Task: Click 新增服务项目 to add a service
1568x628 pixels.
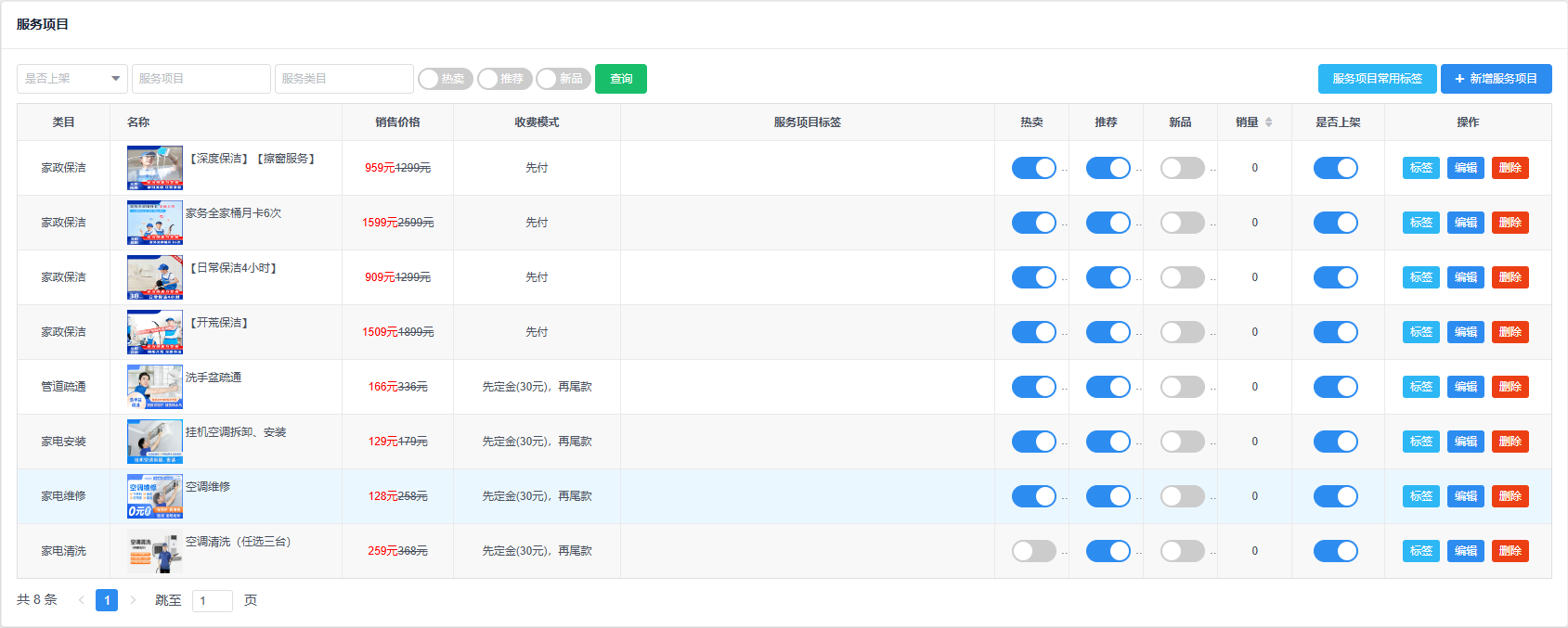Action: coord(1496,79)
